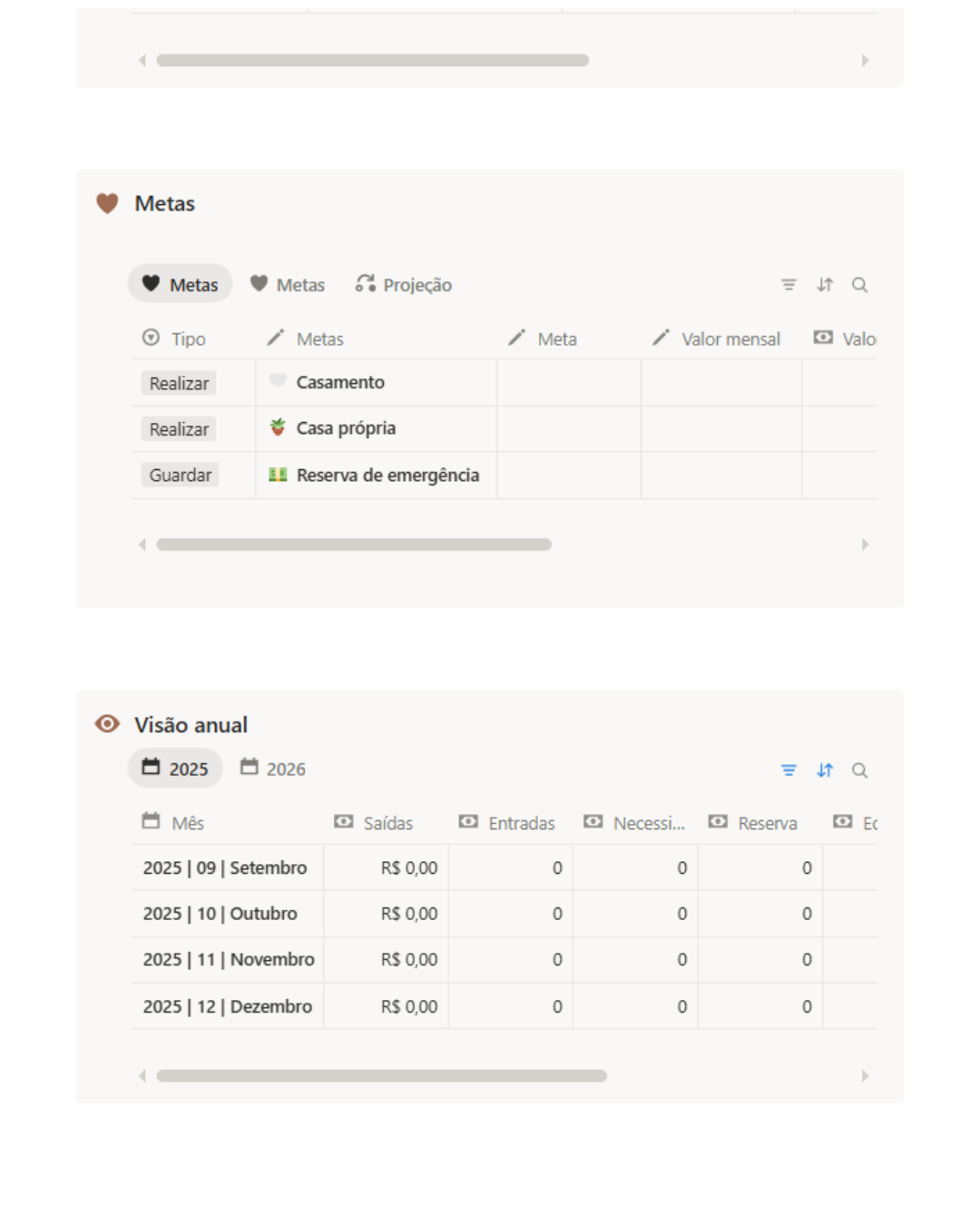This screenshot has height=1225, width=980.
Task: Click the brown heart icon beside Metas heading
Action: coord(107,203)
